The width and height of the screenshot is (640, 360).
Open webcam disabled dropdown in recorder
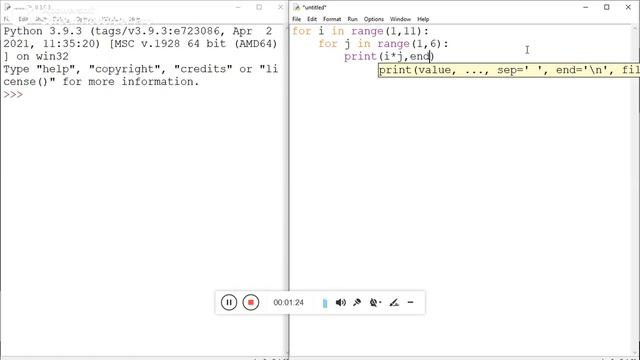(375, 302)
